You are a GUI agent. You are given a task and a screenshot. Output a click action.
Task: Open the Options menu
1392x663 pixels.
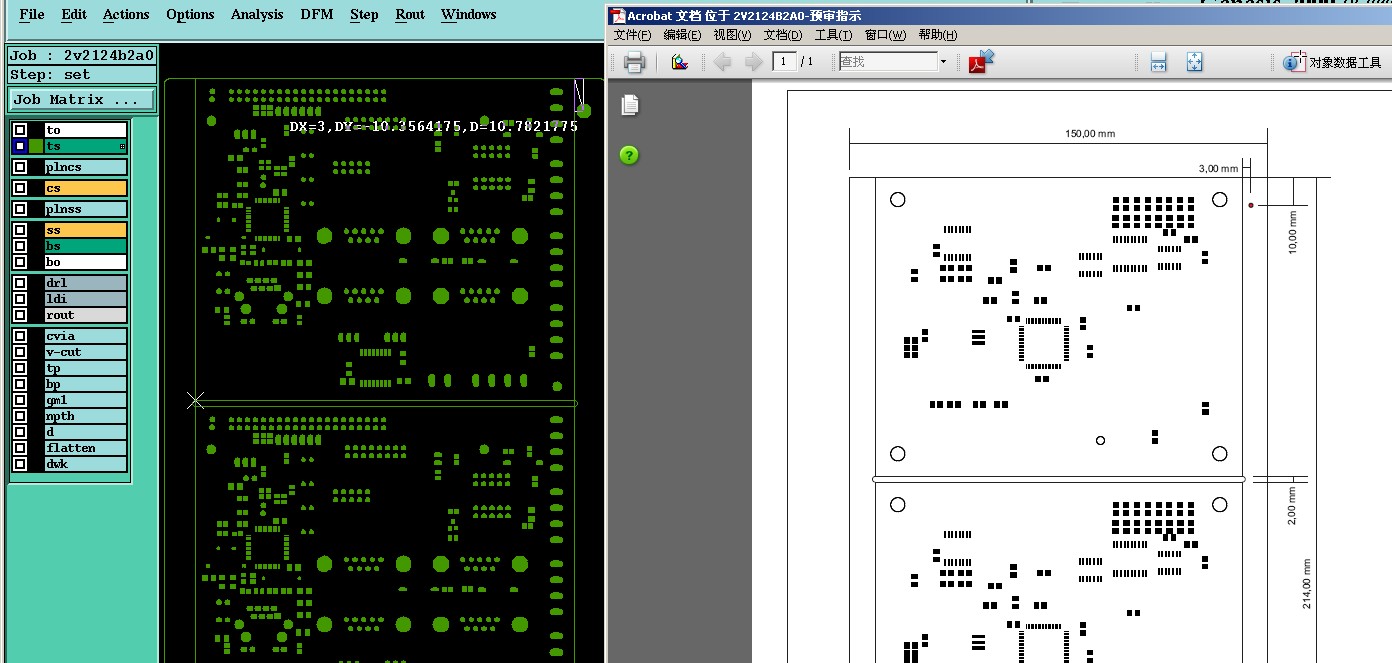pyautogui.click(x=190, y=14)
